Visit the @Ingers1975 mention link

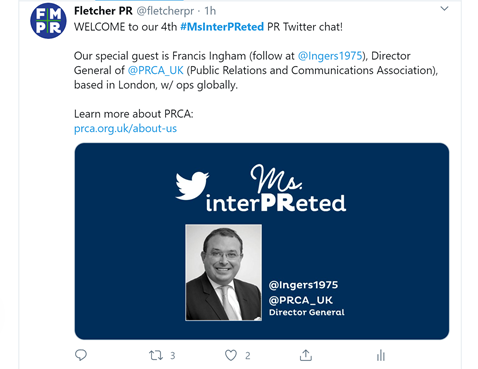coord(330,56)
